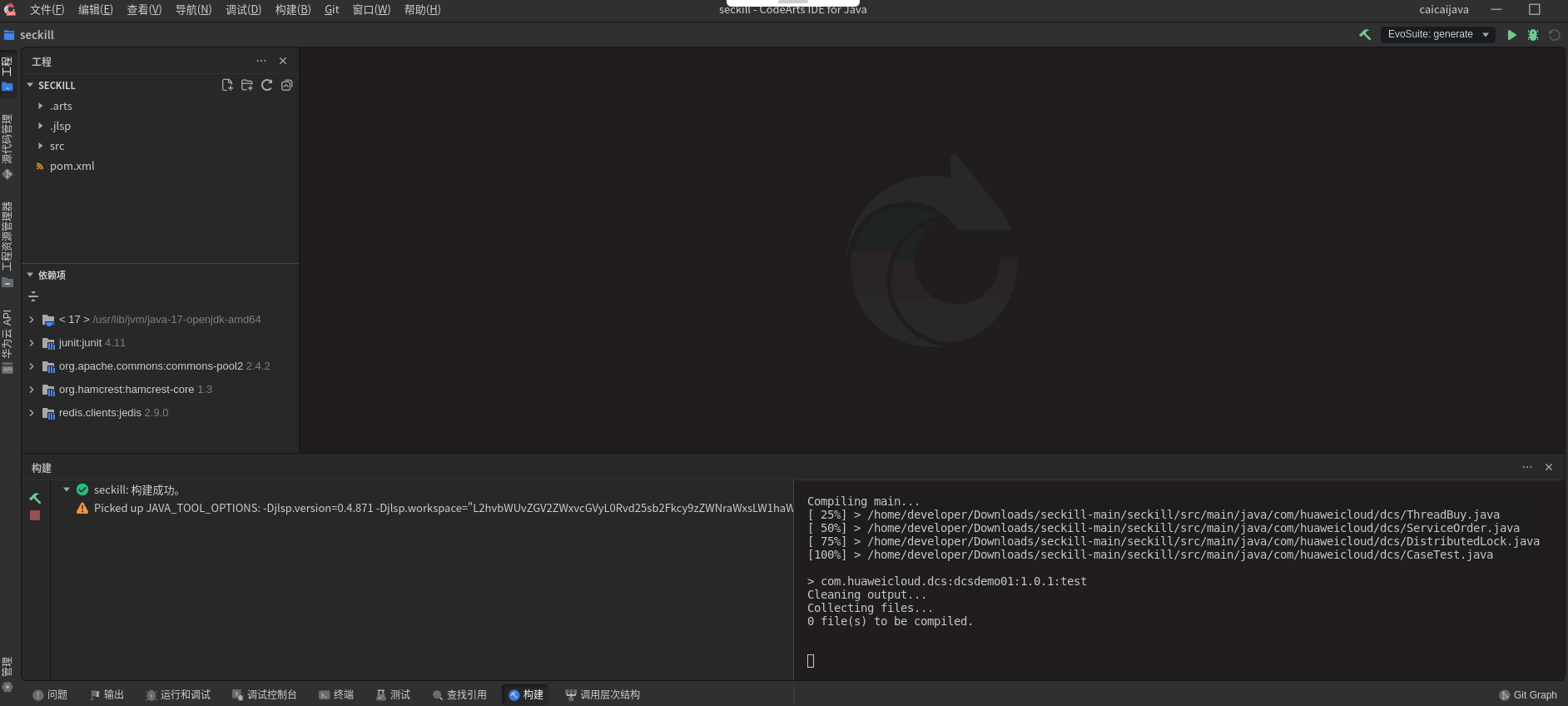Expand junit:junit 4.11 dependency

32,343
